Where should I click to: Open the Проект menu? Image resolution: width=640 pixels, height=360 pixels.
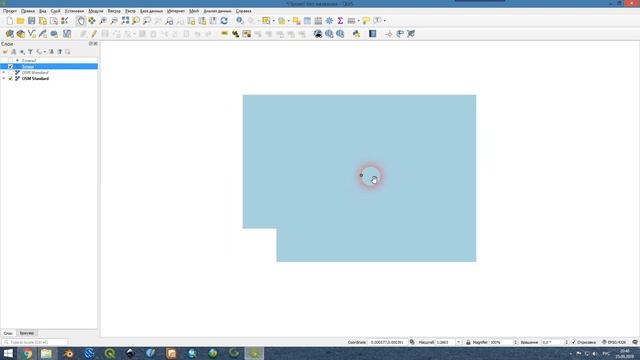[10, 11]
